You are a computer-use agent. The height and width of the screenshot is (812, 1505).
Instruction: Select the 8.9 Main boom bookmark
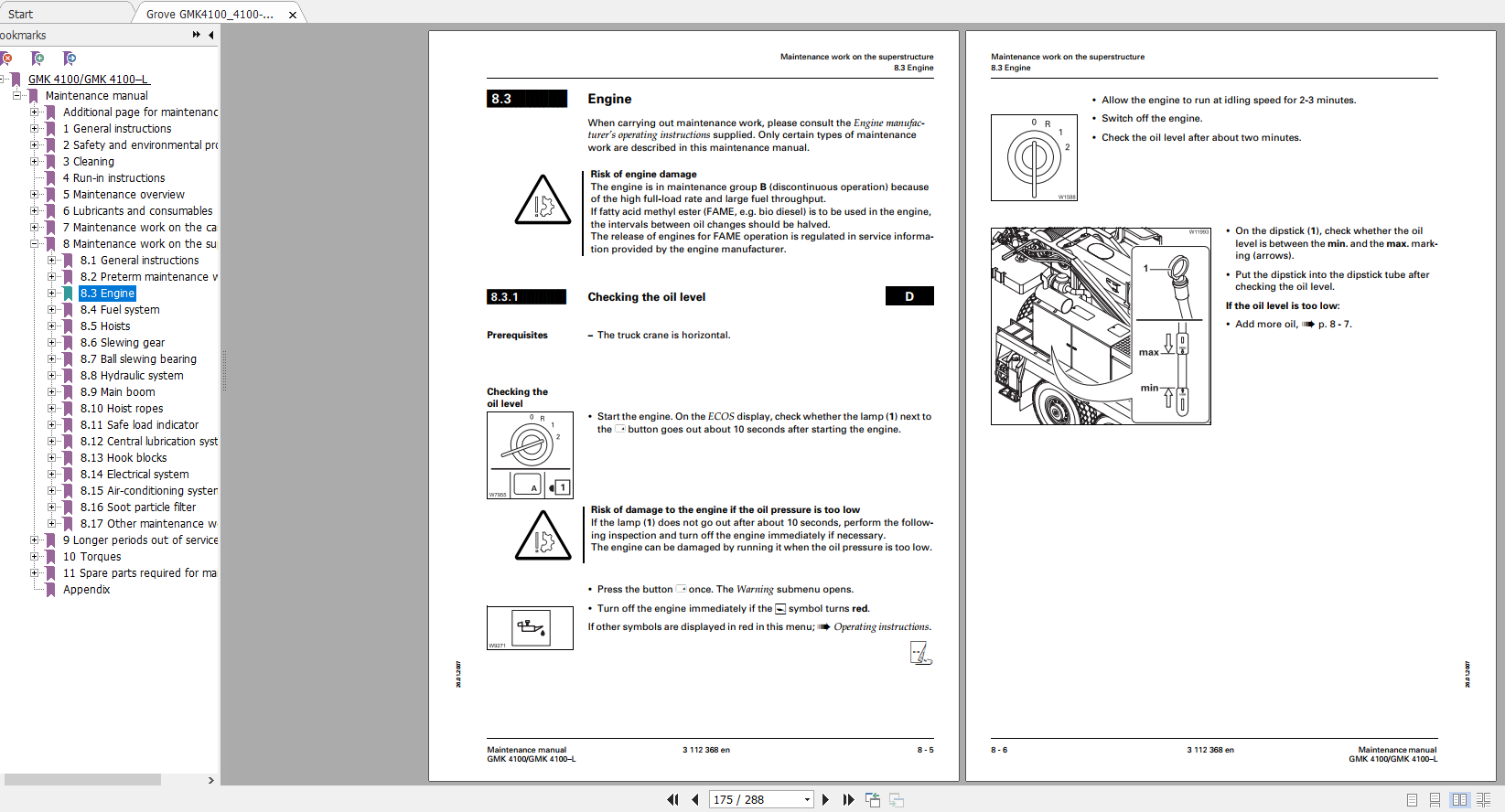(117, 392)
